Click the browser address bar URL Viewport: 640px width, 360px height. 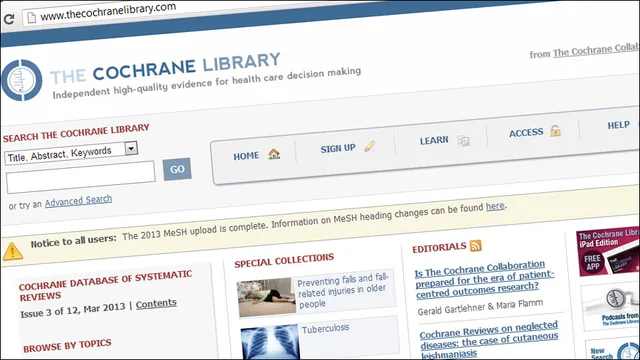108,12
